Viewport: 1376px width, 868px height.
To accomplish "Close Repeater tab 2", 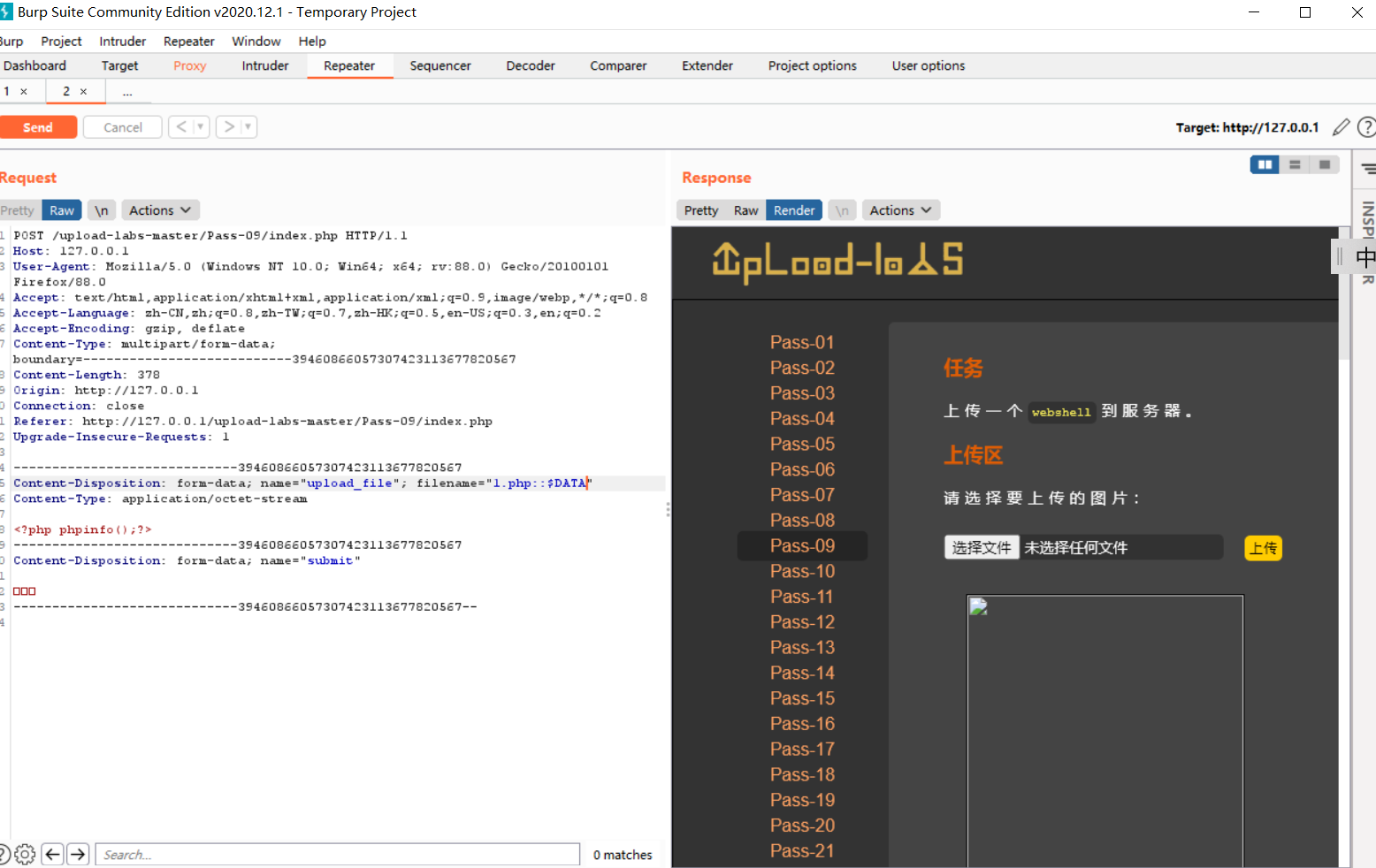I will click(83, 91).
